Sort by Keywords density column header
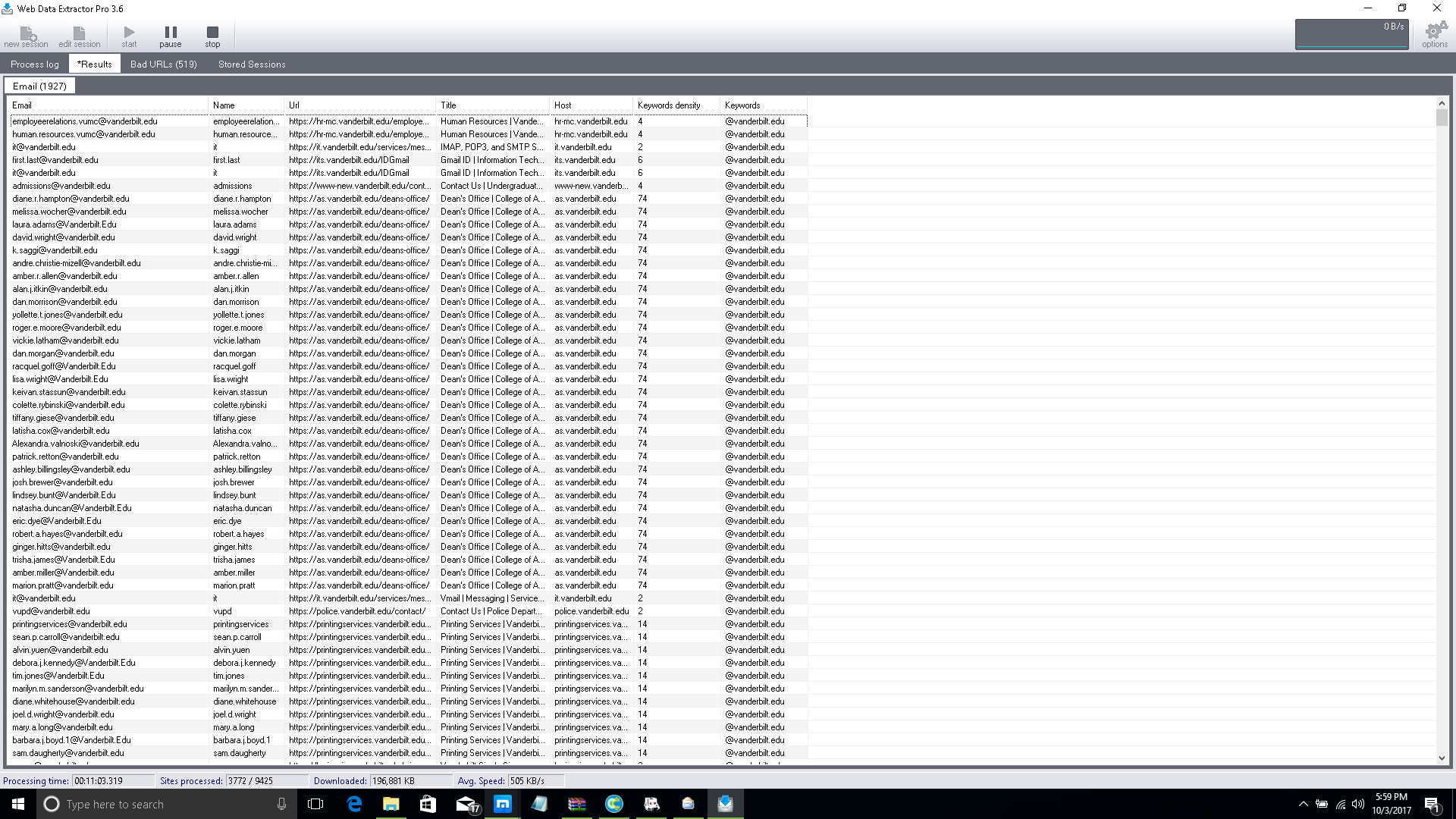 [675, 105]
